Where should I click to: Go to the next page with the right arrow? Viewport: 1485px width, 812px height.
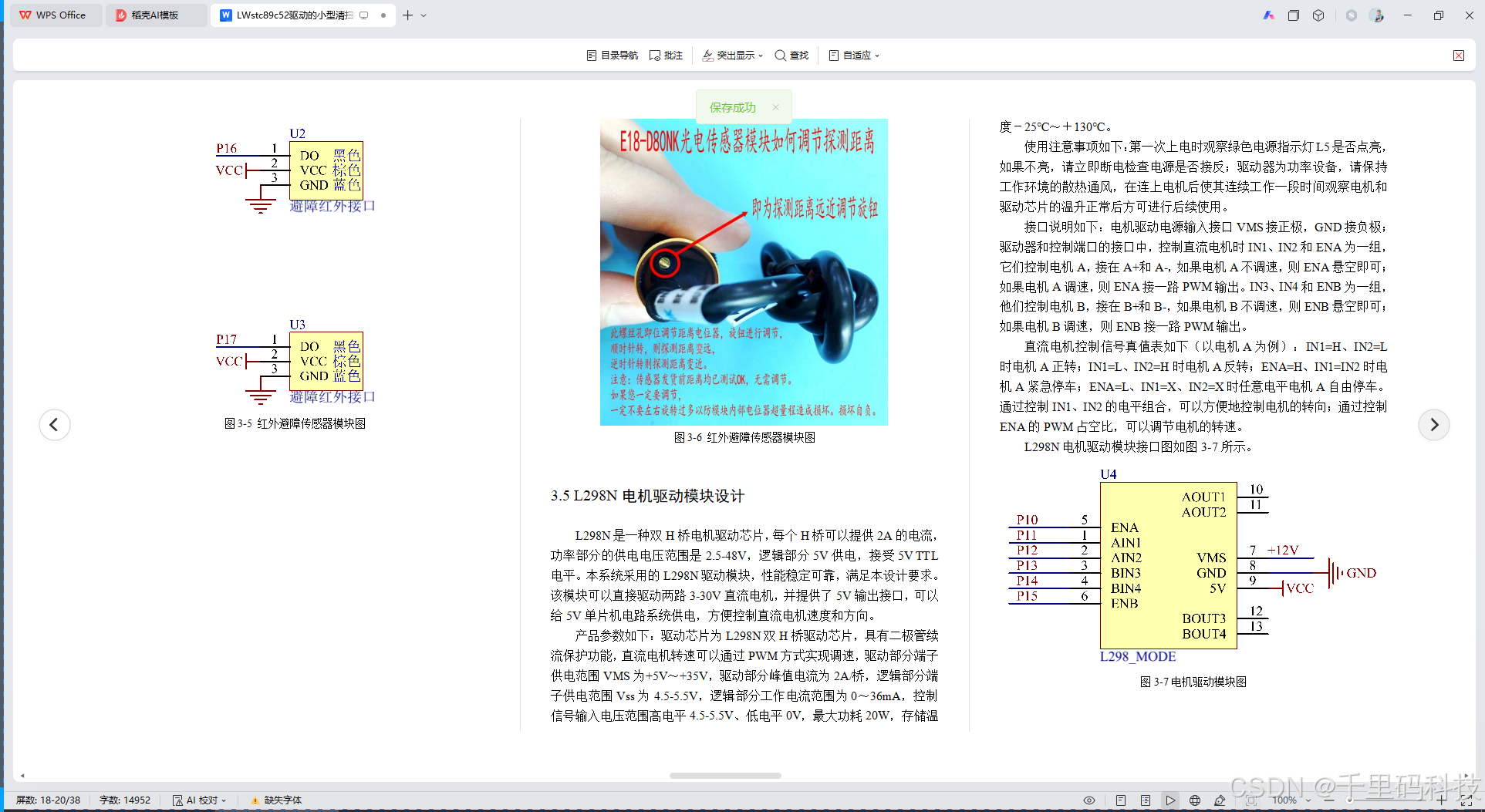1434,425
